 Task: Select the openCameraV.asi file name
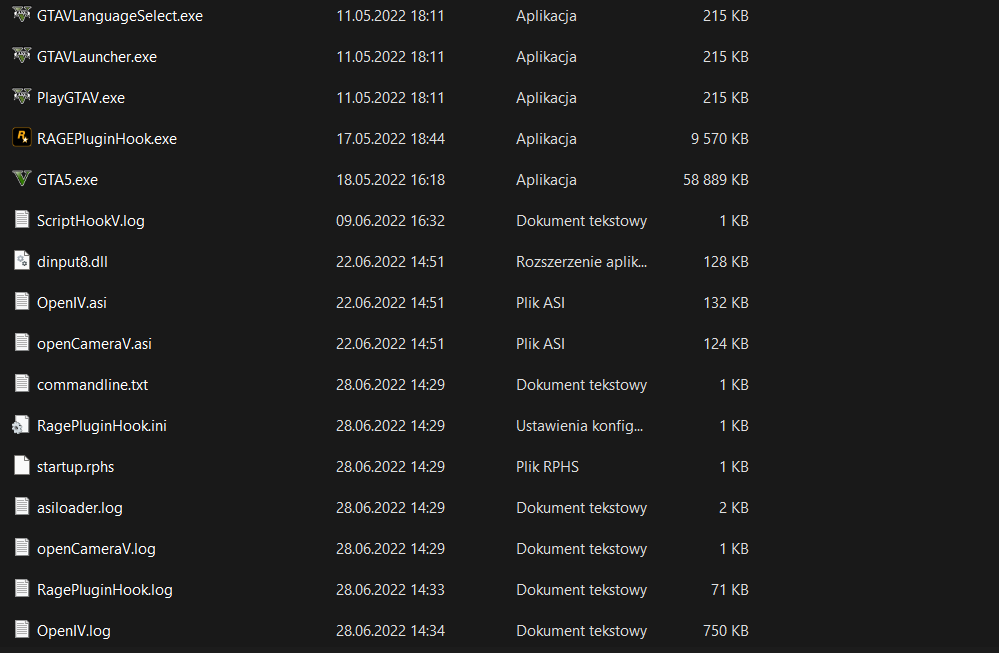(x=94, y=344)
